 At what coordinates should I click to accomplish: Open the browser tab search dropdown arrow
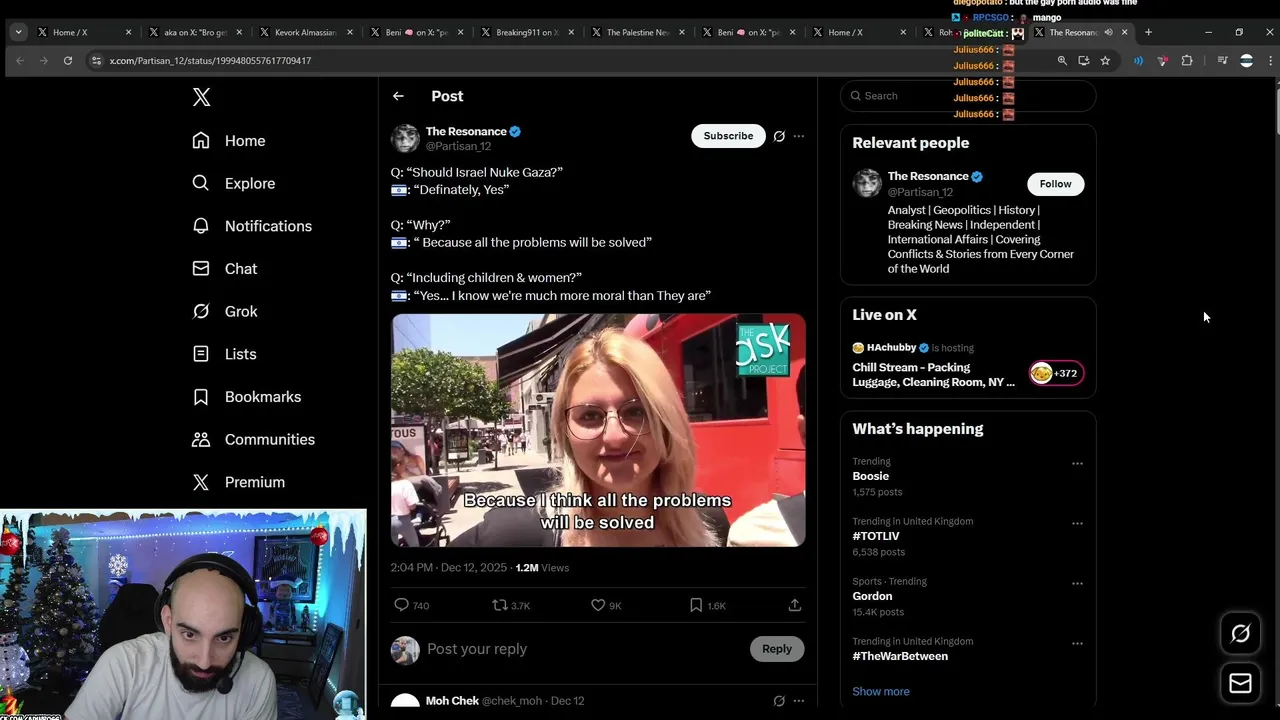click(18, 32)
